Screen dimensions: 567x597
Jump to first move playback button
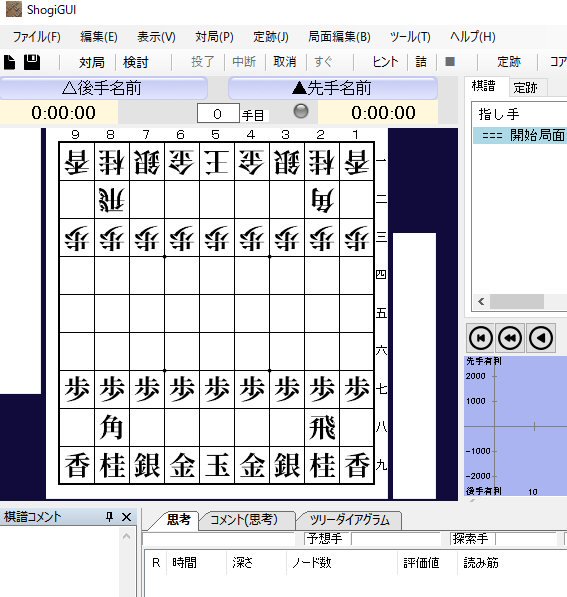click(481, 338)
